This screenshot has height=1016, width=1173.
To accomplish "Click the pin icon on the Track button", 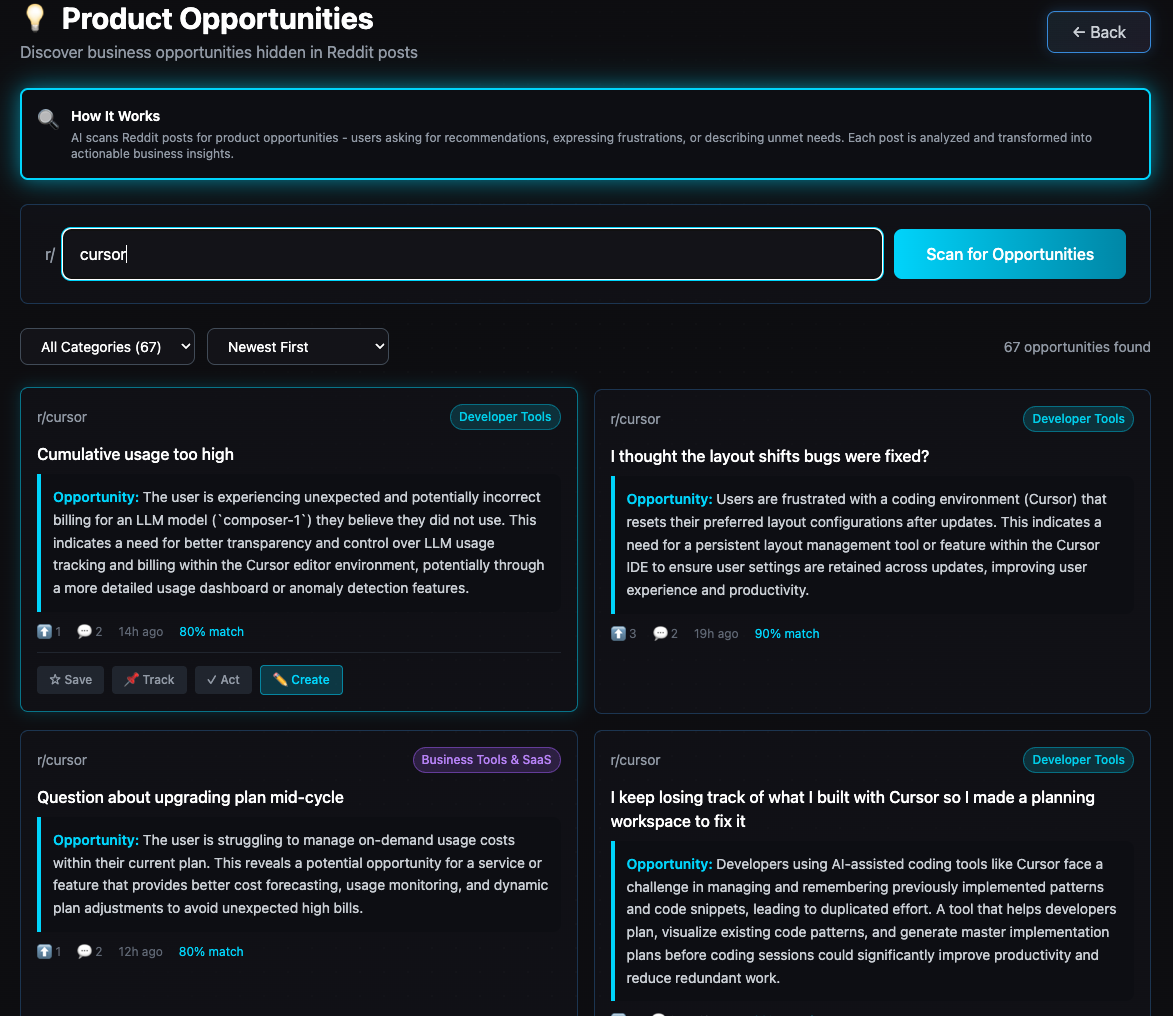I will point(132,679).
